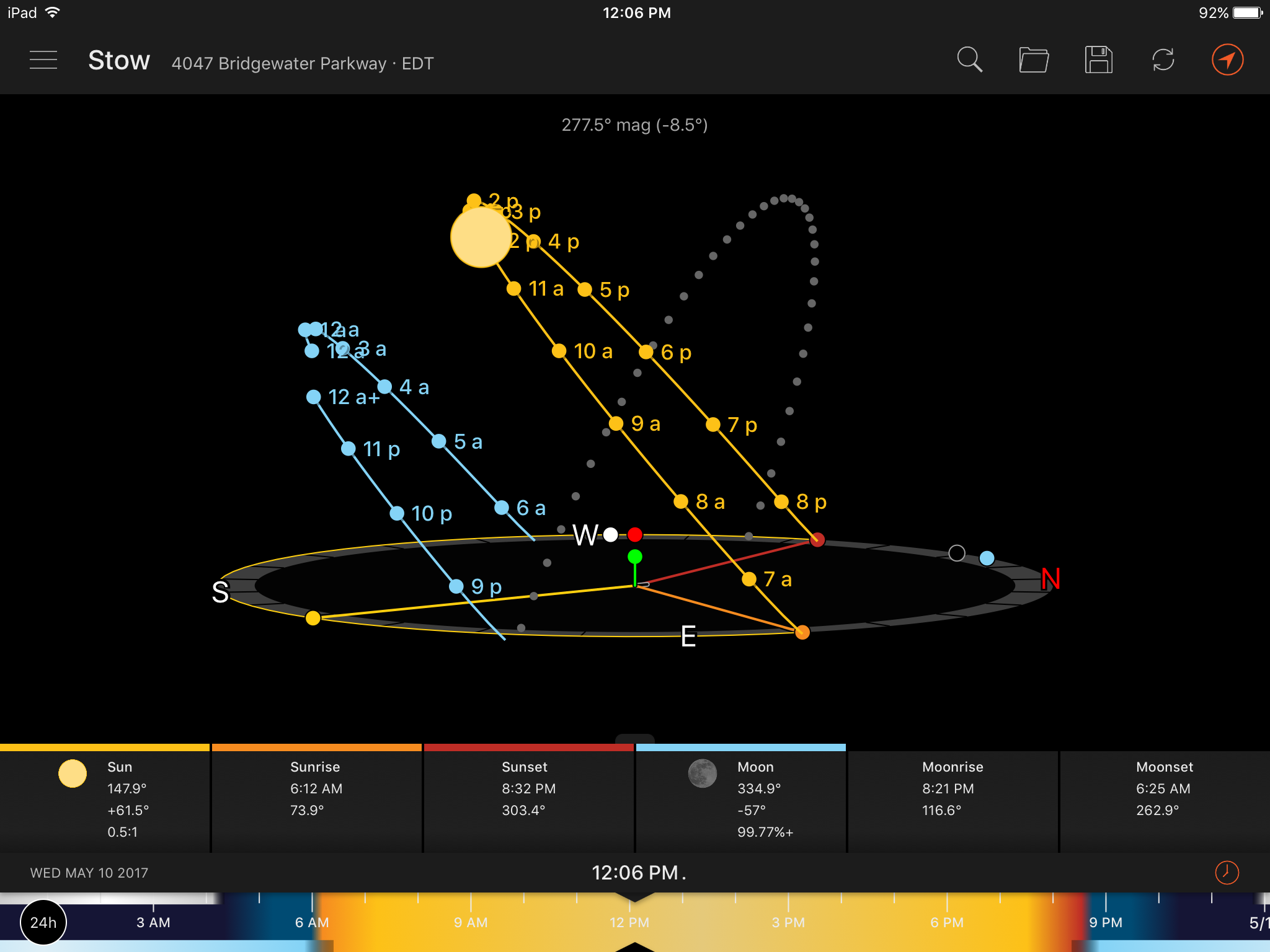
Task: Select the Sunrise info panel
Action: point(317,798)
